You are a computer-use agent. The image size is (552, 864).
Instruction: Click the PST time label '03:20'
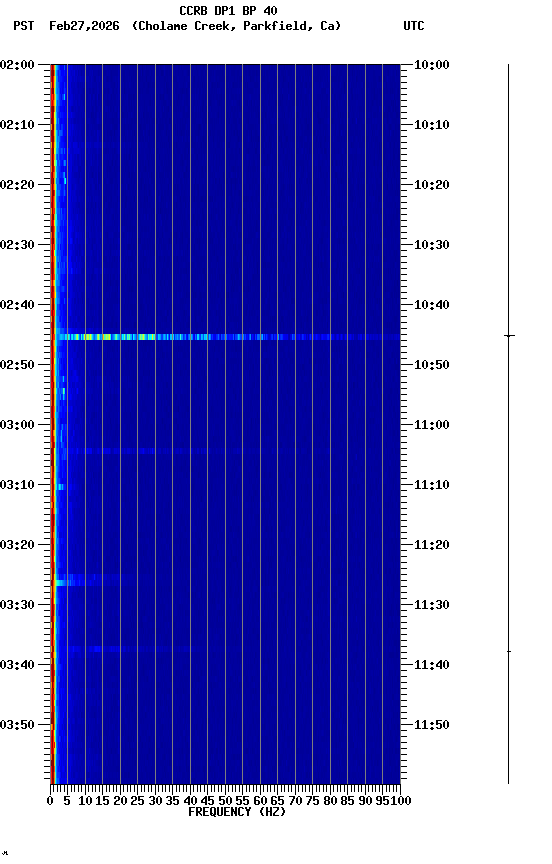[x=17, y=545]
